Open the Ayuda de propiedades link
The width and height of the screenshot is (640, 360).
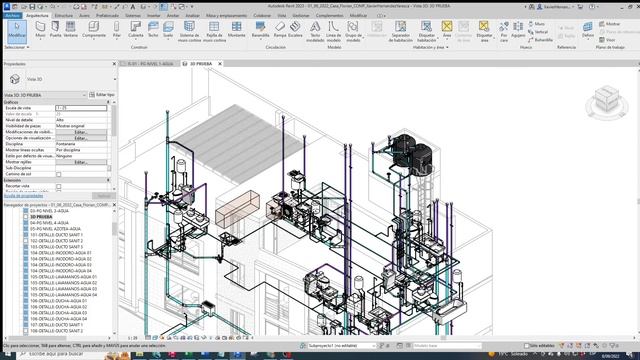point(24,196)
